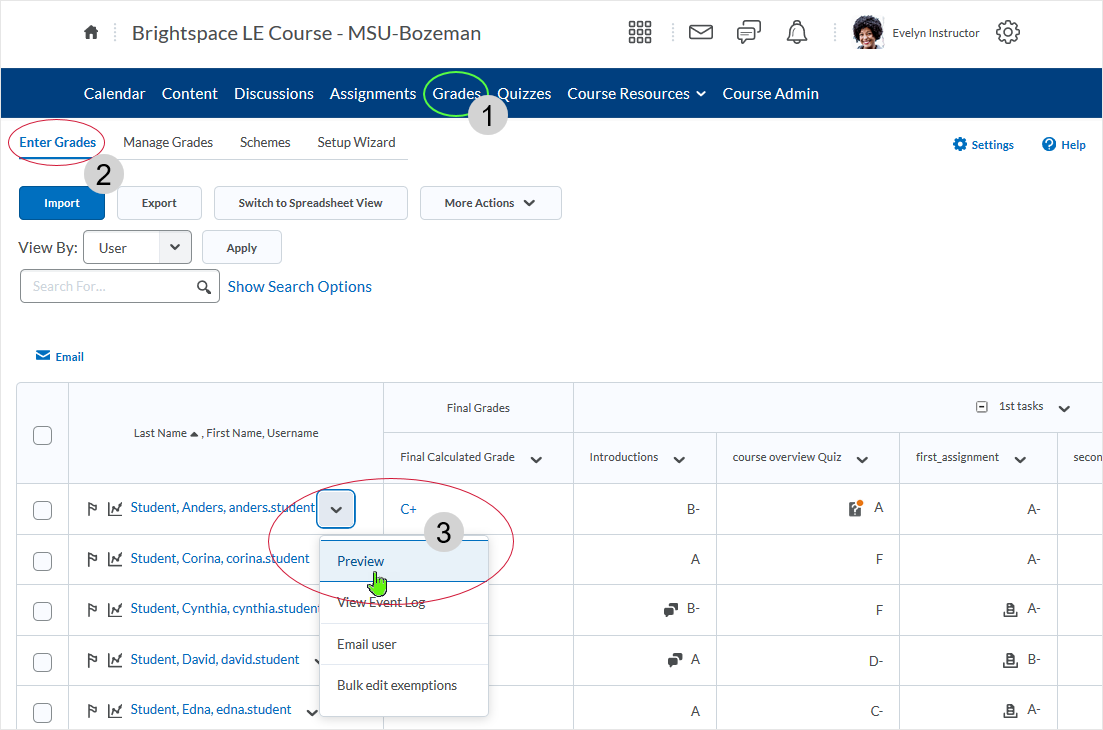Open Quizzes in the navbar
Image resolution: width=1103 pixels, height=730 pixels.
coord(524,94)
